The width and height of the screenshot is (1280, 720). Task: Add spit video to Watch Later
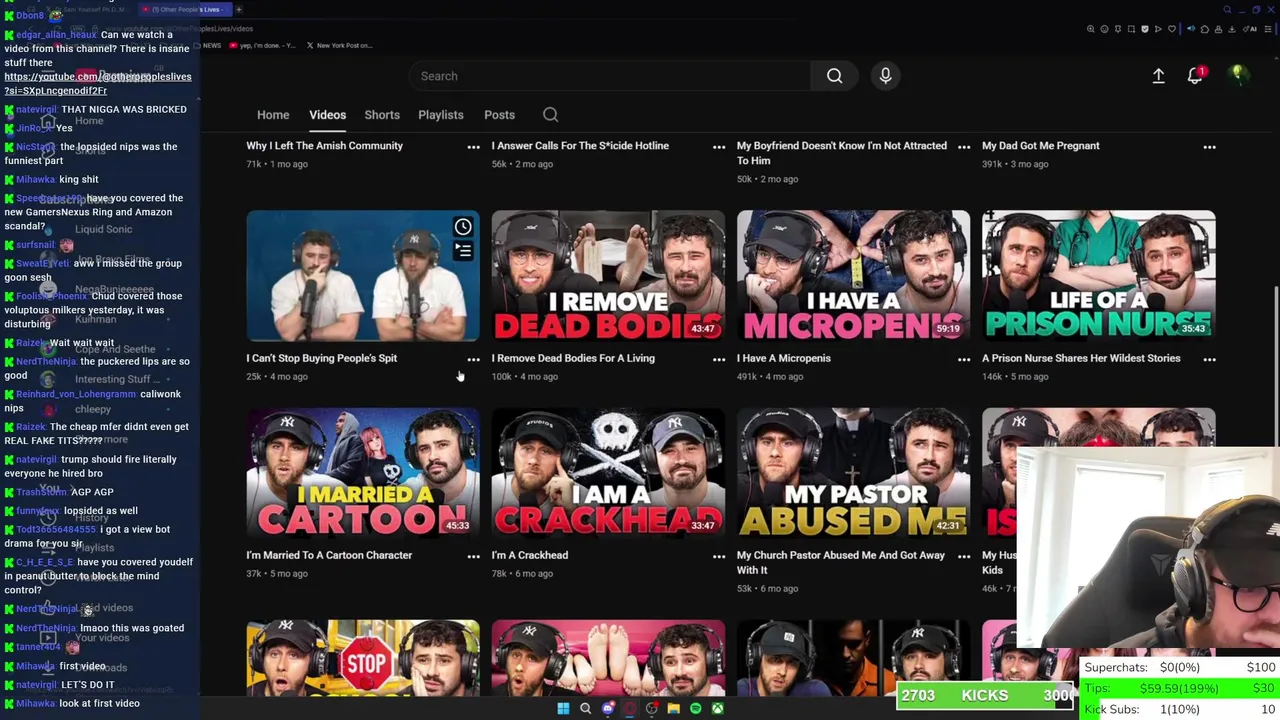click(463, 227)
